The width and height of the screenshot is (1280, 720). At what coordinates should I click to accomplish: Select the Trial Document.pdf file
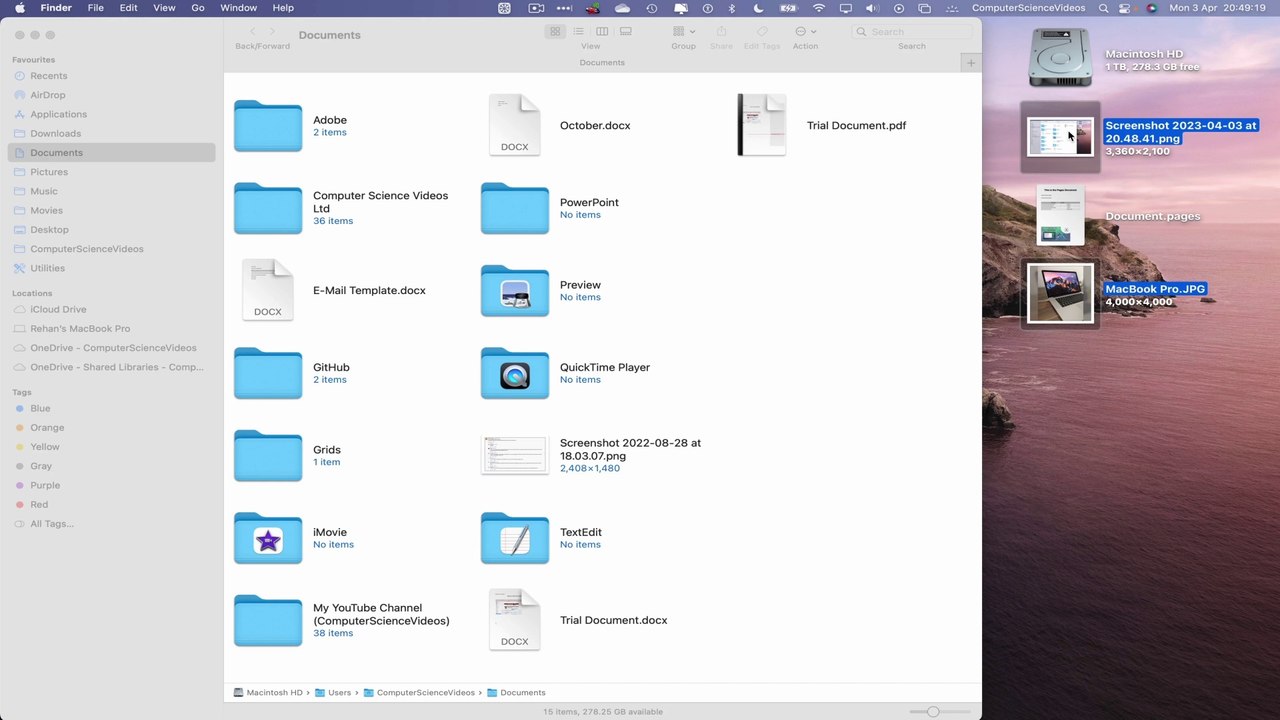click(762, 125)
